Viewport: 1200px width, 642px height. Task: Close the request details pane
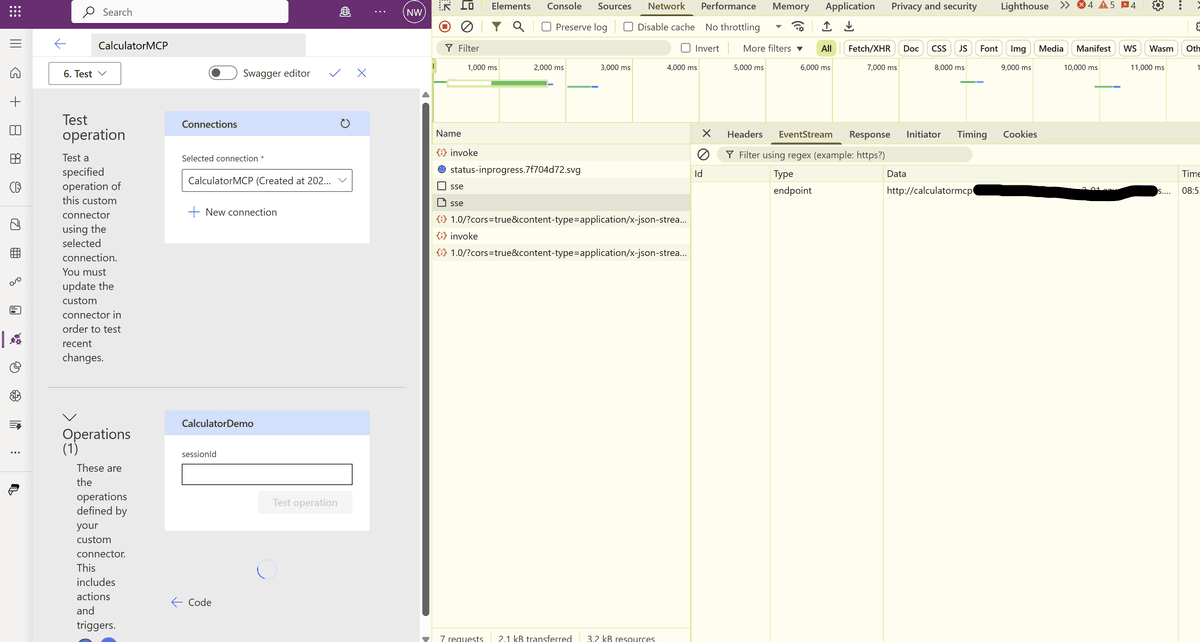(706, 133)
